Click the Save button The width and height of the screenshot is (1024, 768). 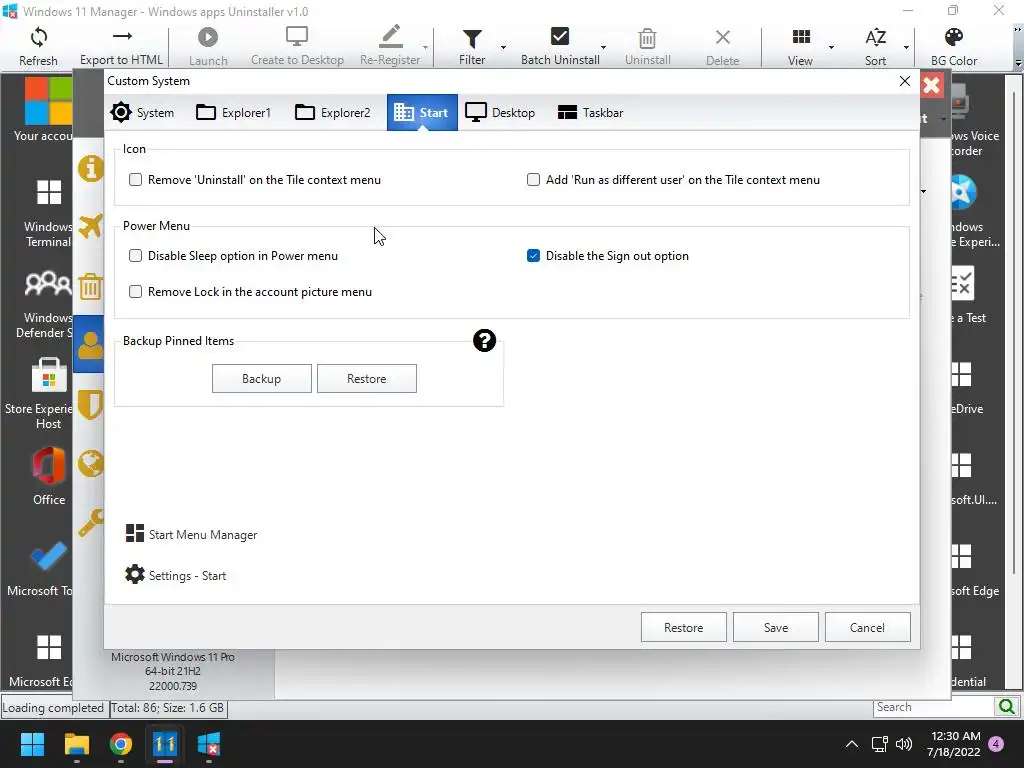point(776,627)
